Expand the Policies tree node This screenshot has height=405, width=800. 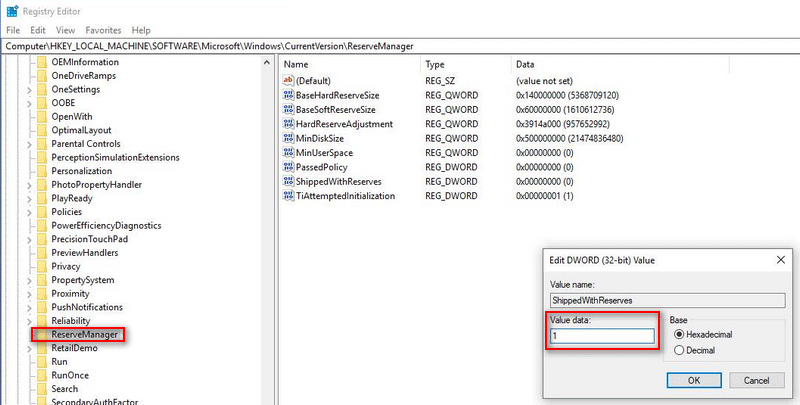(30, 212)
